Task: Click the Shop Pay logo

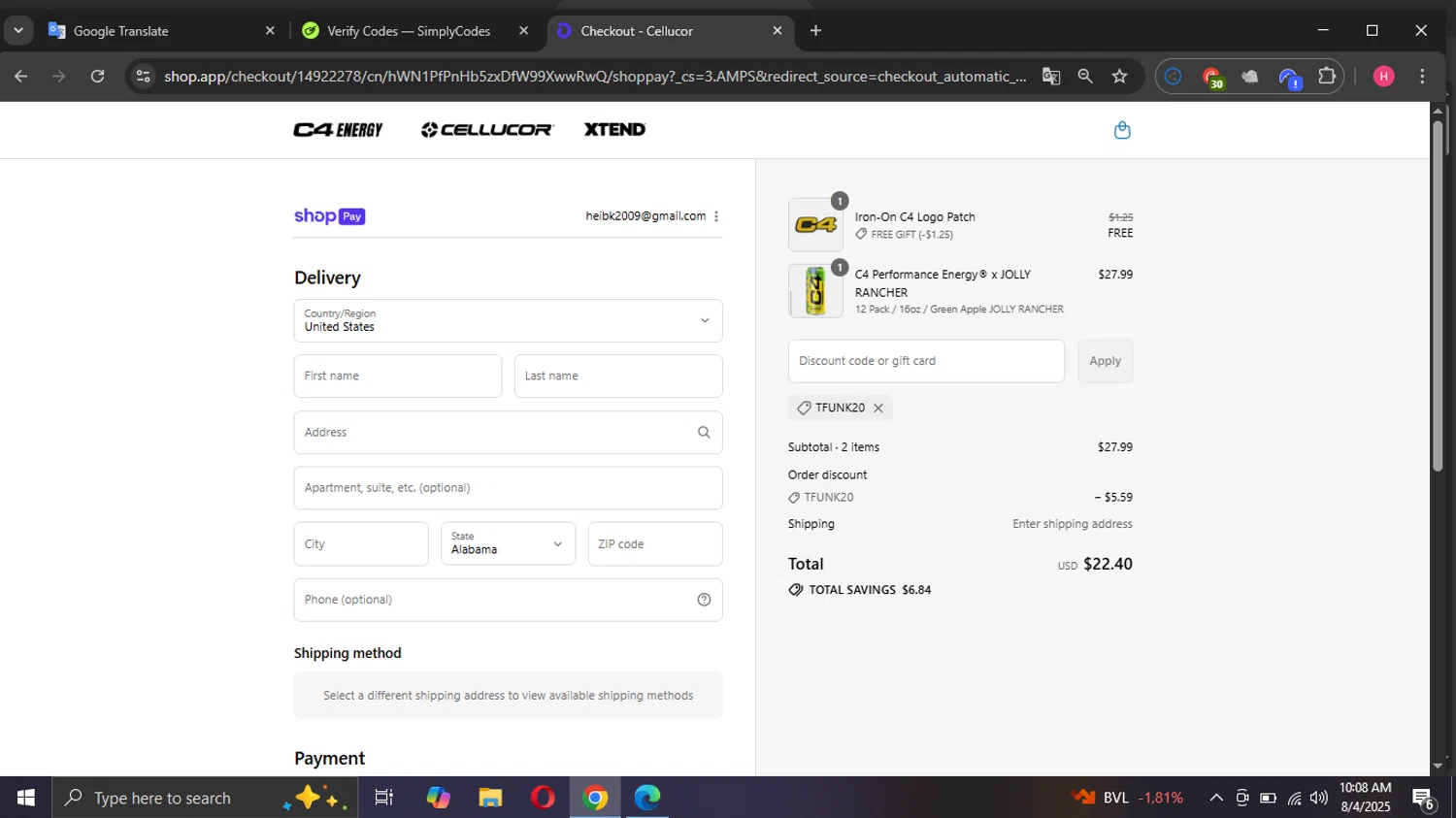Action: 329,216
